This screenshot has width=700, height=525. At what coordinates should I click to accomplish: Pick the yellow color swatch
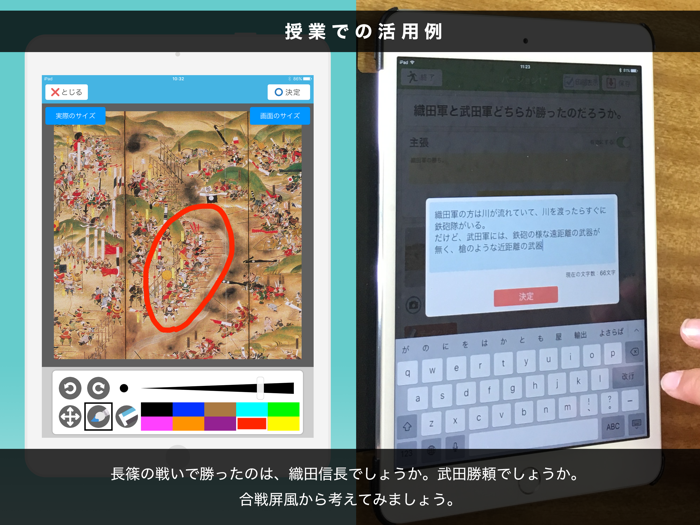283,424
